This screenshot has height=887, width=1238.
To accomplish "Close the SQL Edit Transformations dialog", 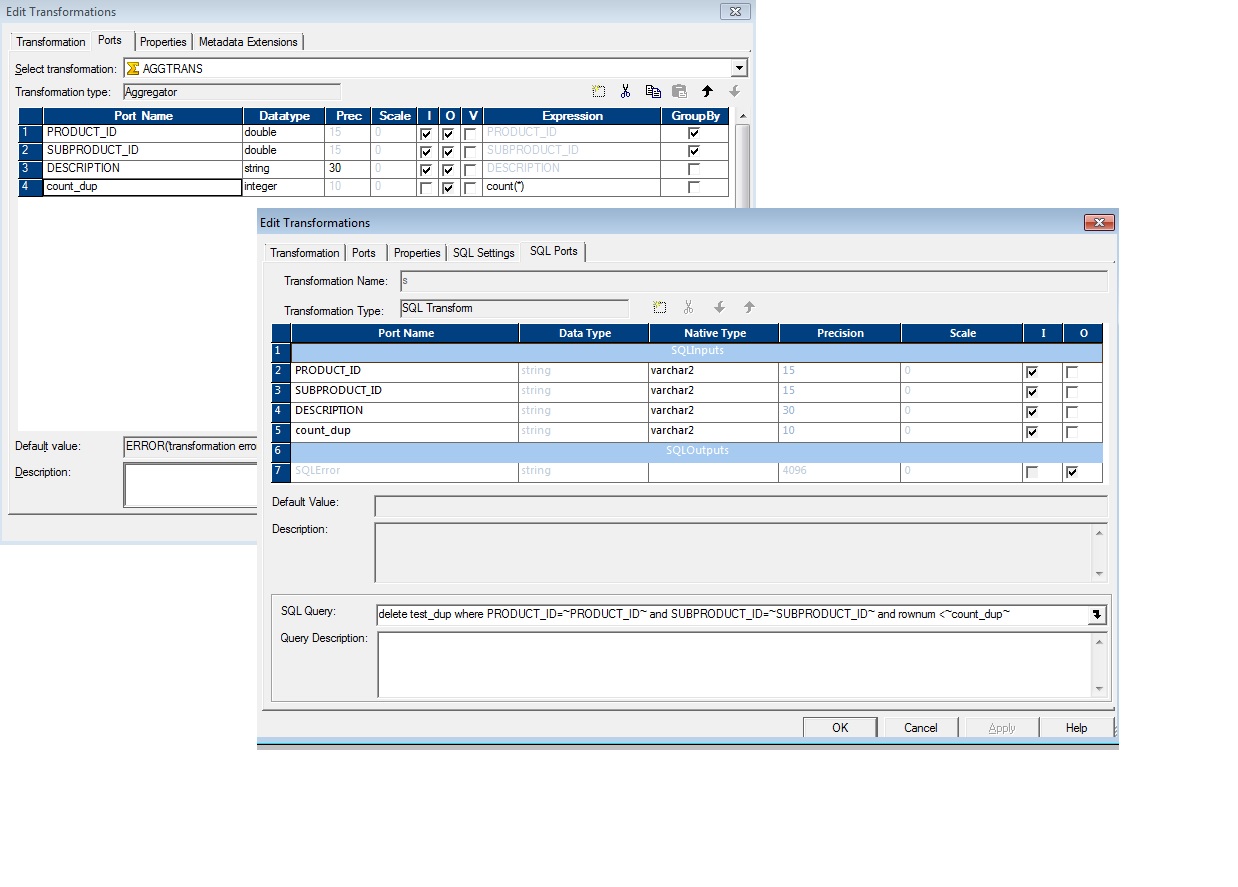I will pyautogui.click(x=1099, y=222).
